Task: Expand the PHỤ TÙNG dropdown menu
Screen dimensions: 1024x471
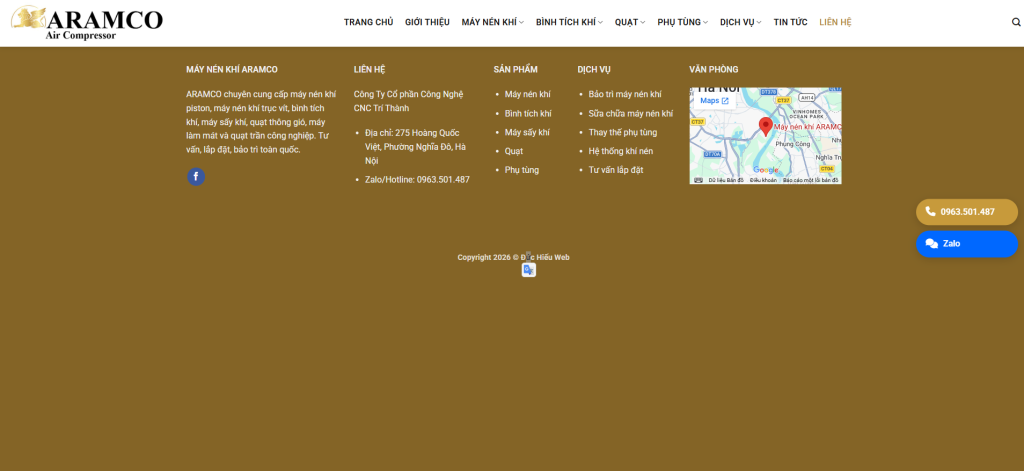Action: [x=682, y=22]
